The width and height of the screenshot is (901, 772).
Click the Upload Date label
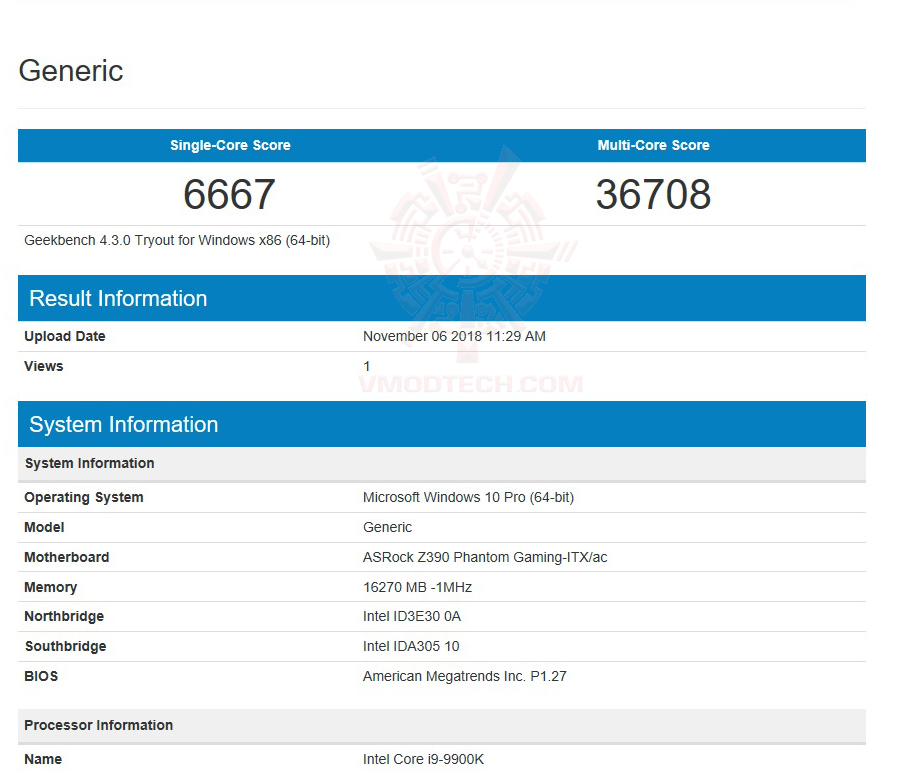tap(64, 336)
